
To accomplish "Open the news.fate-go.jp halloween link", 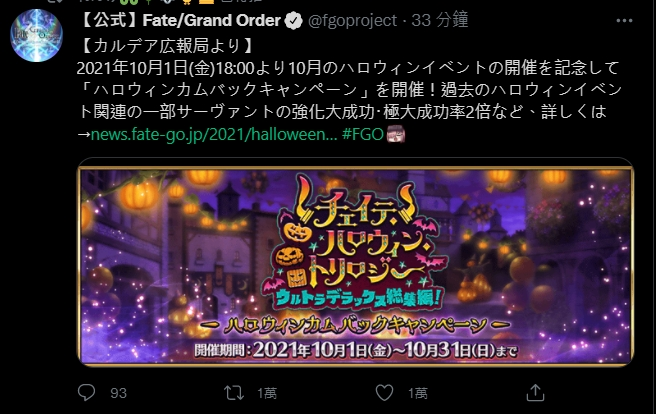I will [214, 134].
